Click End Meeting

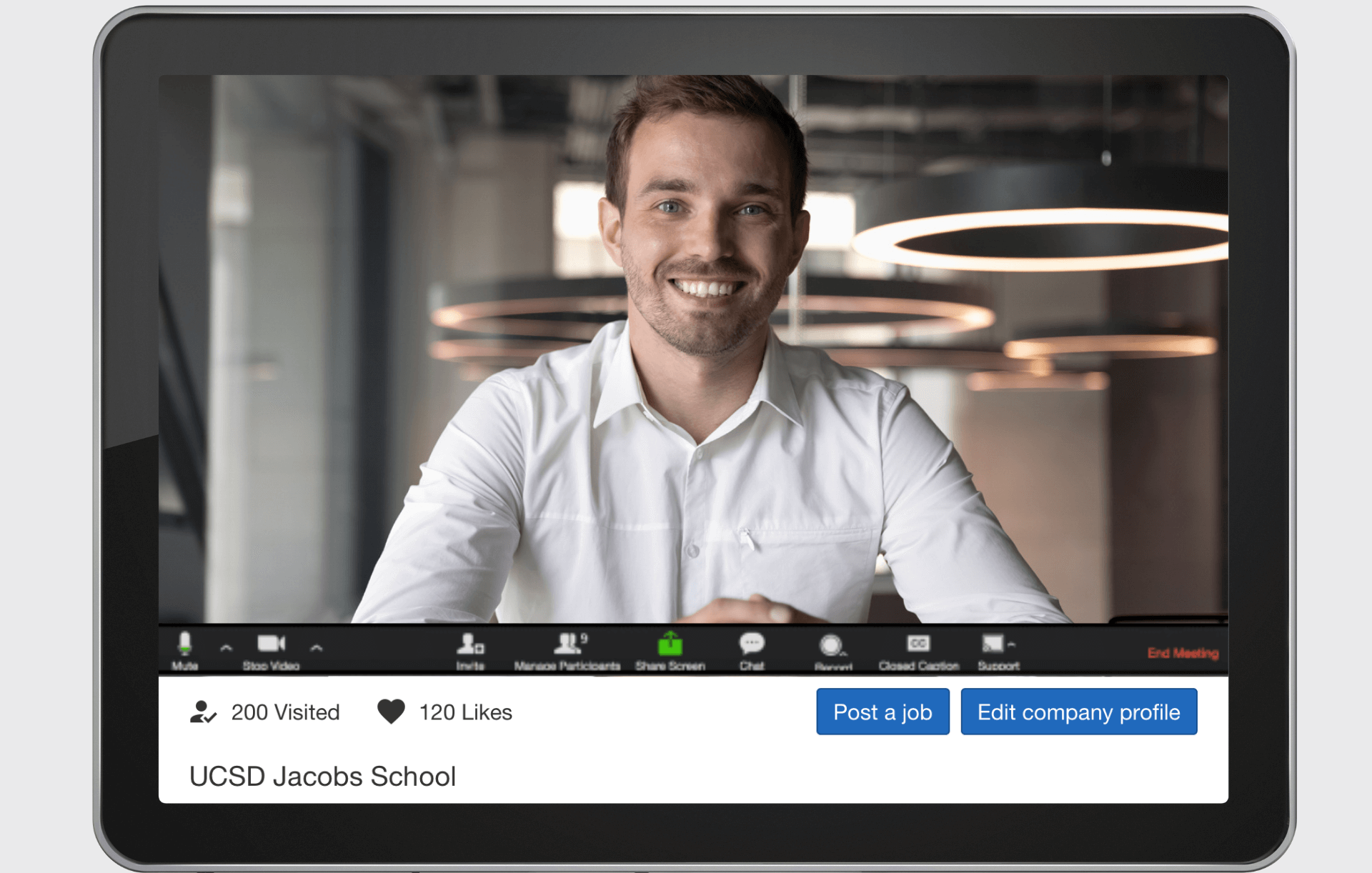click(x=1183, y=653)
